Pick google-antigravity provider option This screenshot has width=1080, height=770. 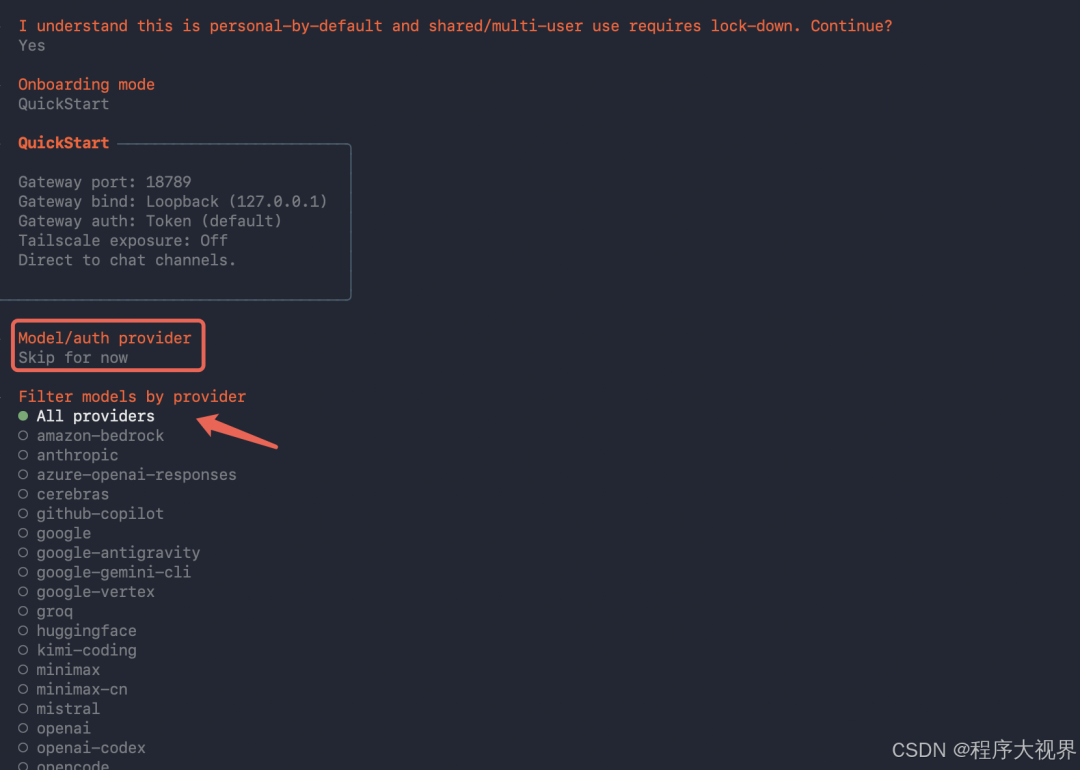coord(118,553)
